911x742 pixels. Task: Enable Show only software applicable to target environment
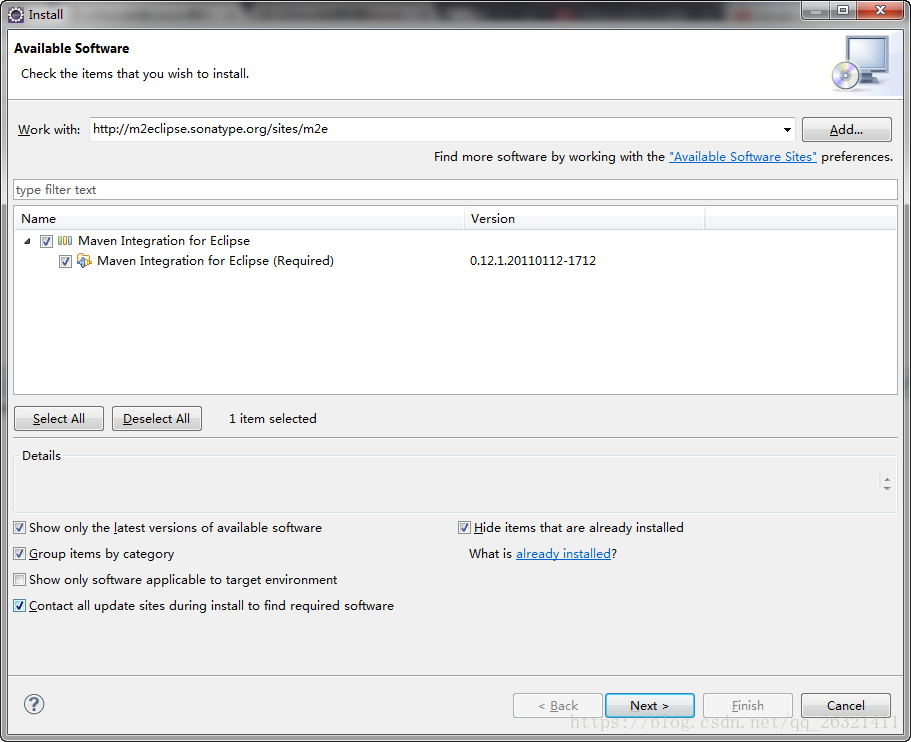pyautogui.click(x=20, y=580)
